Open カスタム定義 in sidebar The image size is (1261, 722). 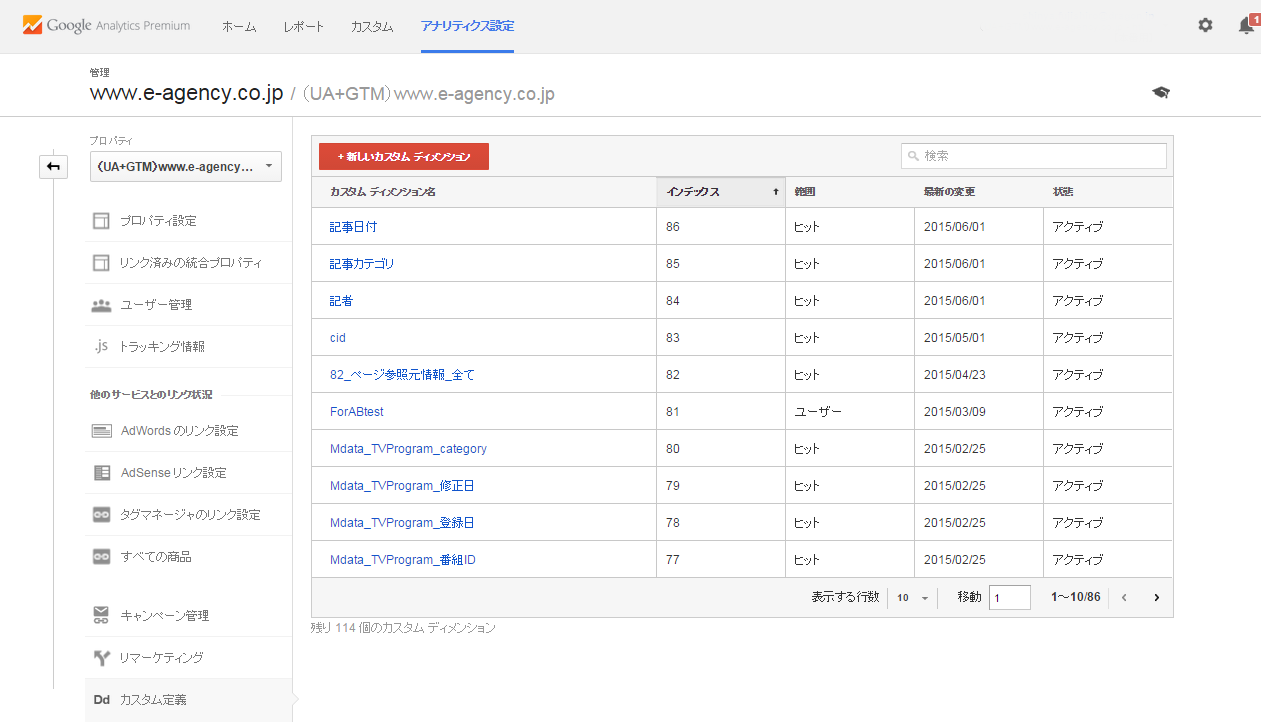153,700
